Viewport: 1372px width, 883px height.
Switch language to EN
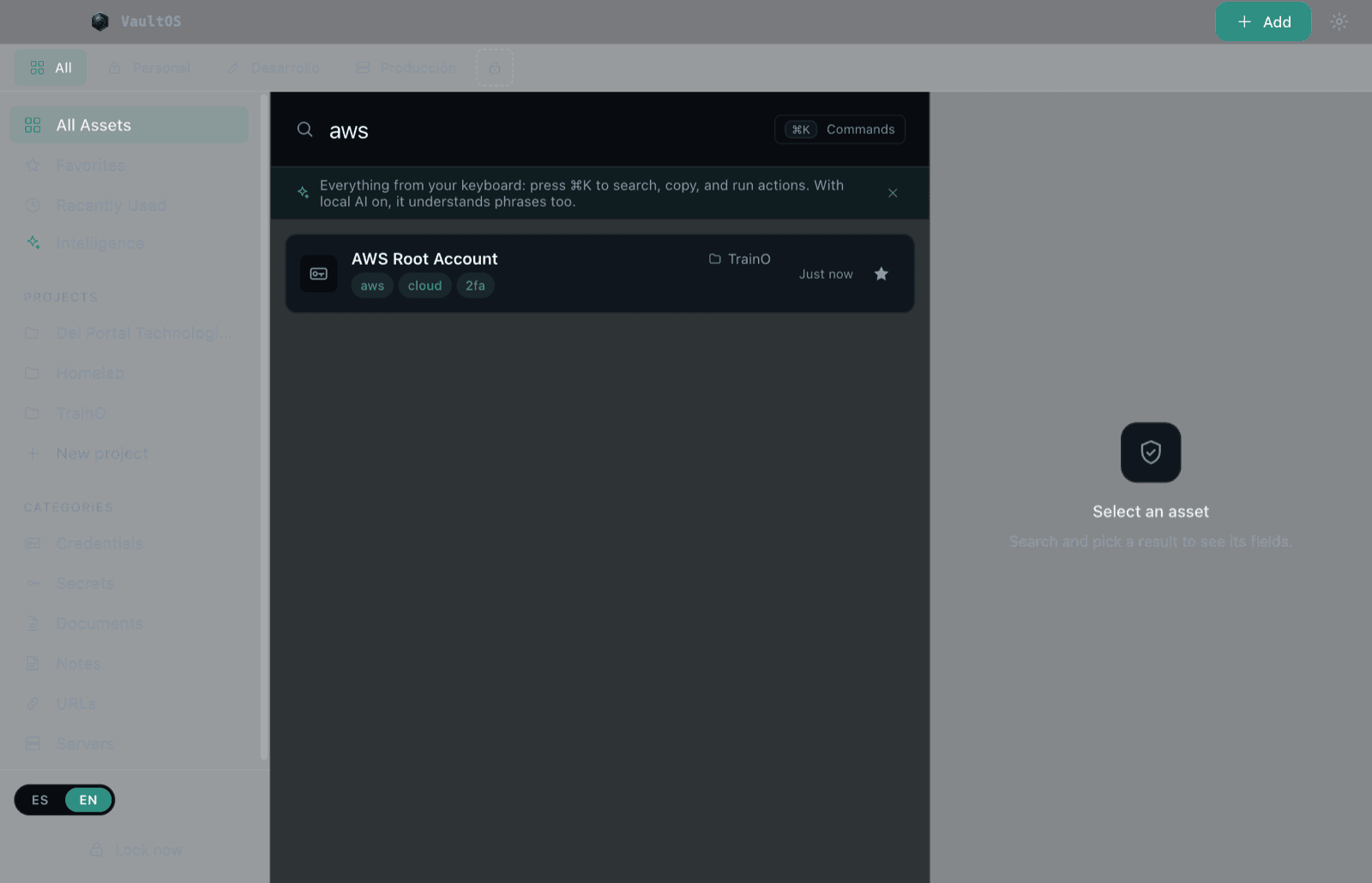coord(88,800)
